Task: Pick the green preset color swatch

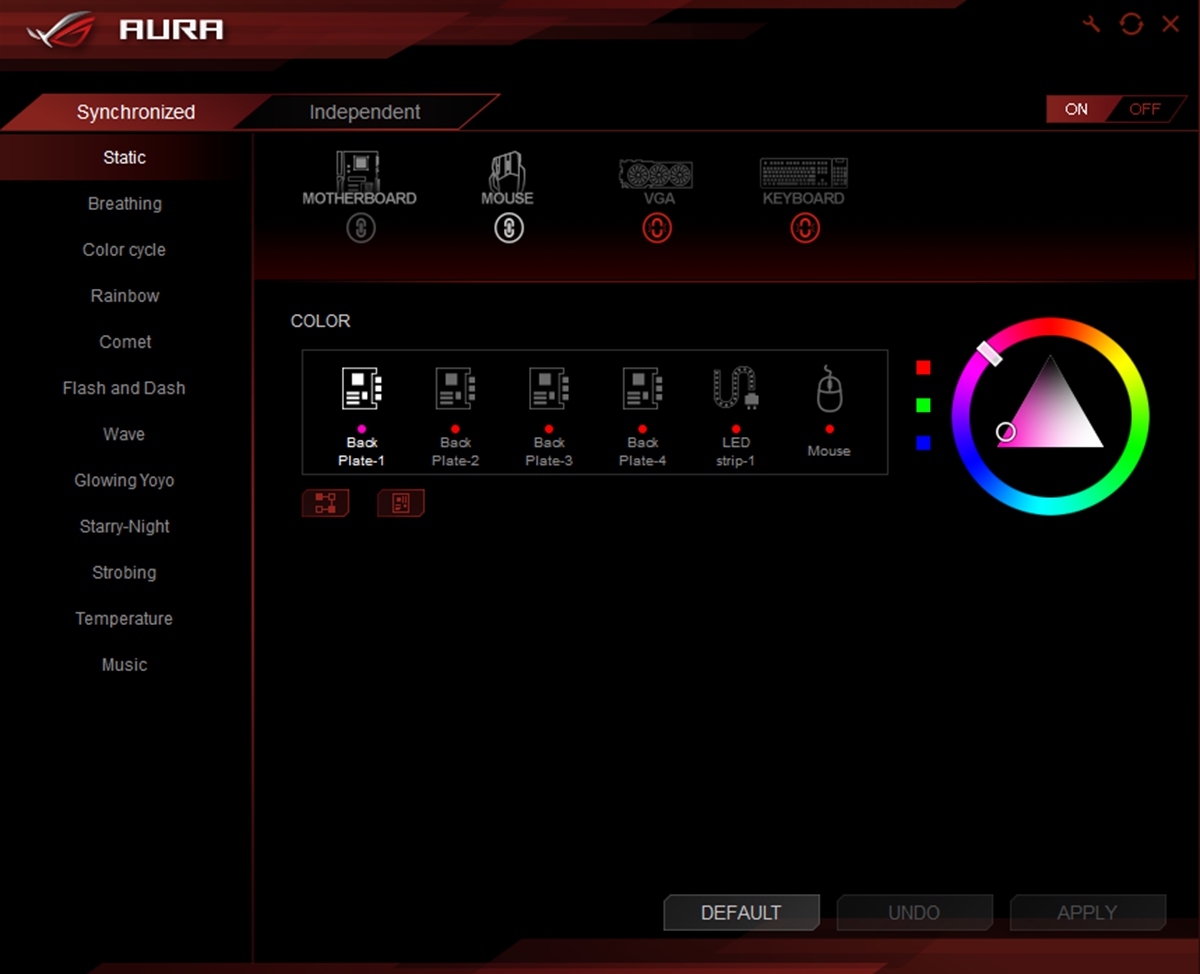Action: pyautogui.click(x=923, y=405)
